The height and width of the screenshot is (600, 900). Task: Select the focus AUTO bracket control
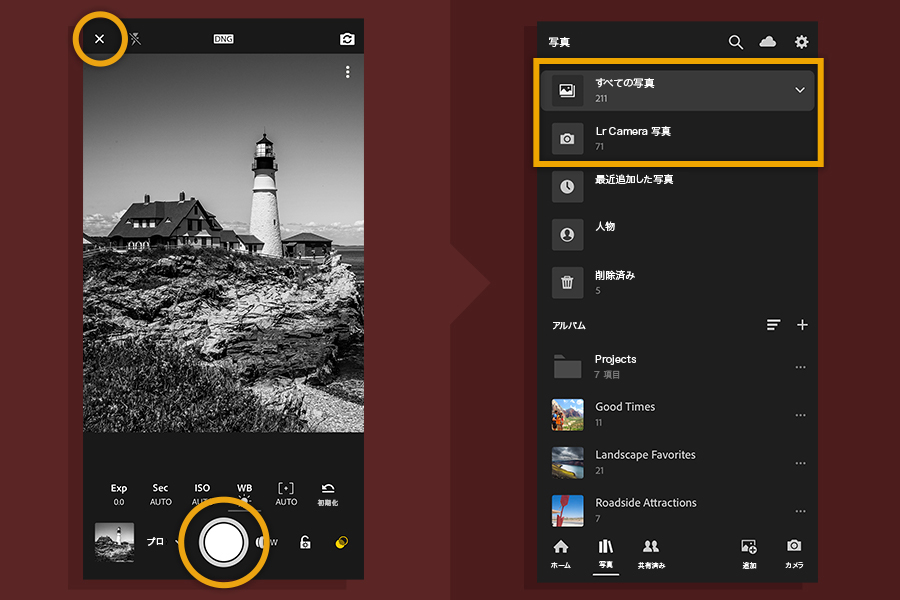point(286,494)
